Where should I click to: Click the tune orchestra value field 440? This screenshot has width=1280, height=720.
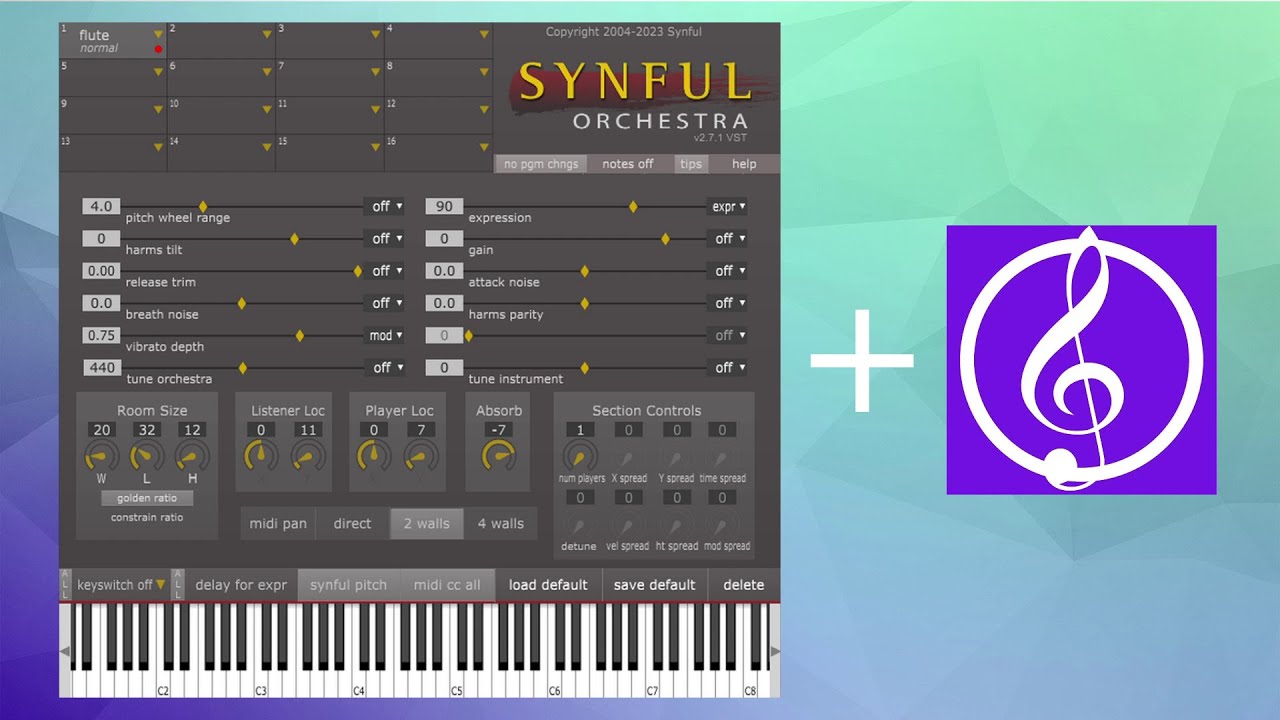(x=101, y=367)
